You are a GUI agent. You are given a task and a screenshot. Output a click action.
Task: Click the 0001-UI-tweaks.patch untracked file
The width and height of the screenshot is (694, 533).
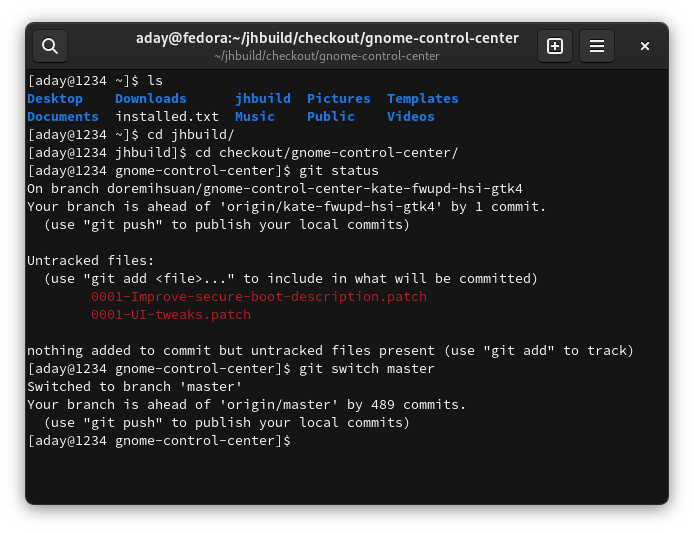pos(171,315)
